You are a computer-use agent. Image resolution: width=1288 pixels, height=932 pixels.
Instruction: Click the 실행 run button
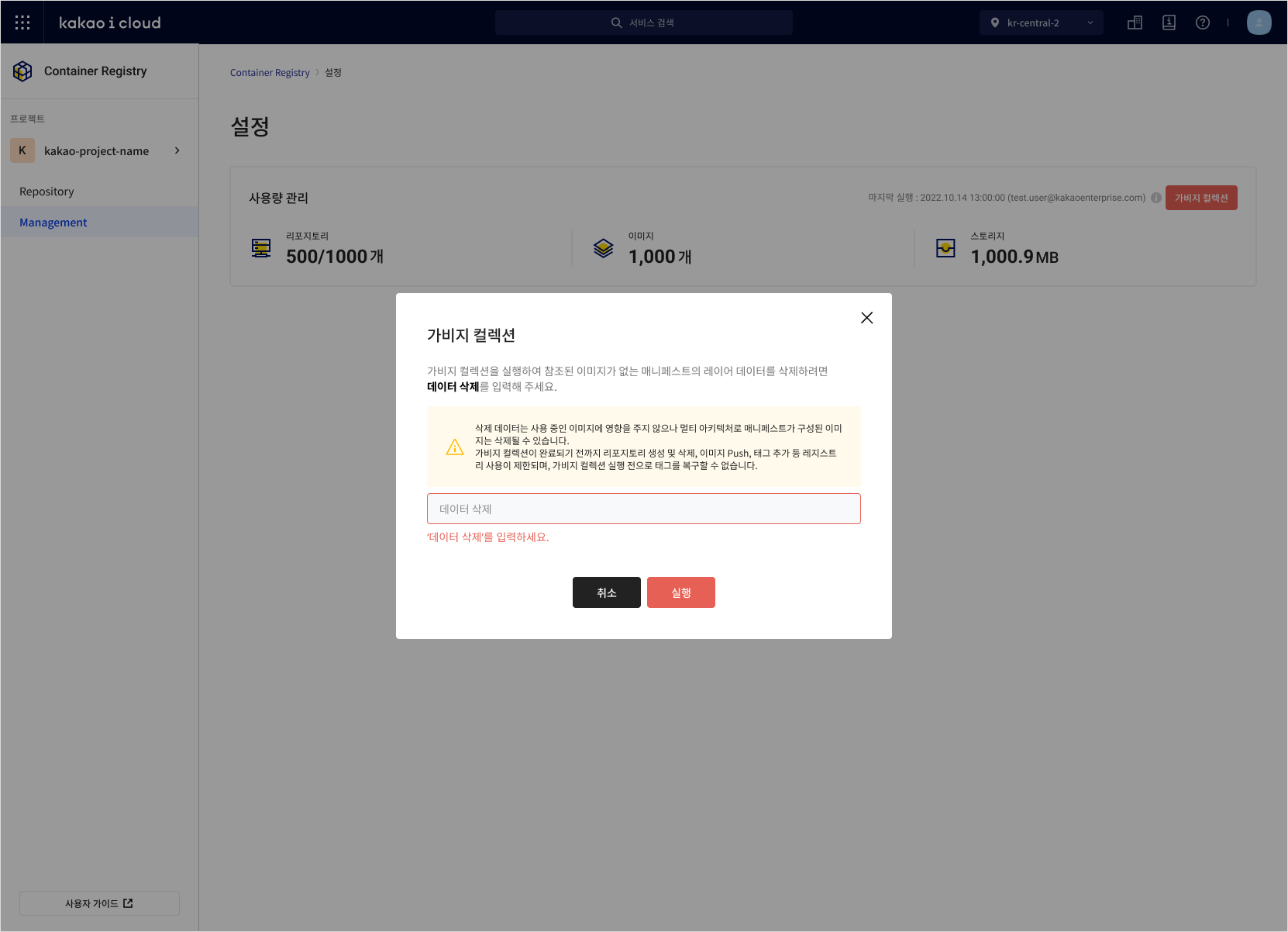tap(681, 592)
